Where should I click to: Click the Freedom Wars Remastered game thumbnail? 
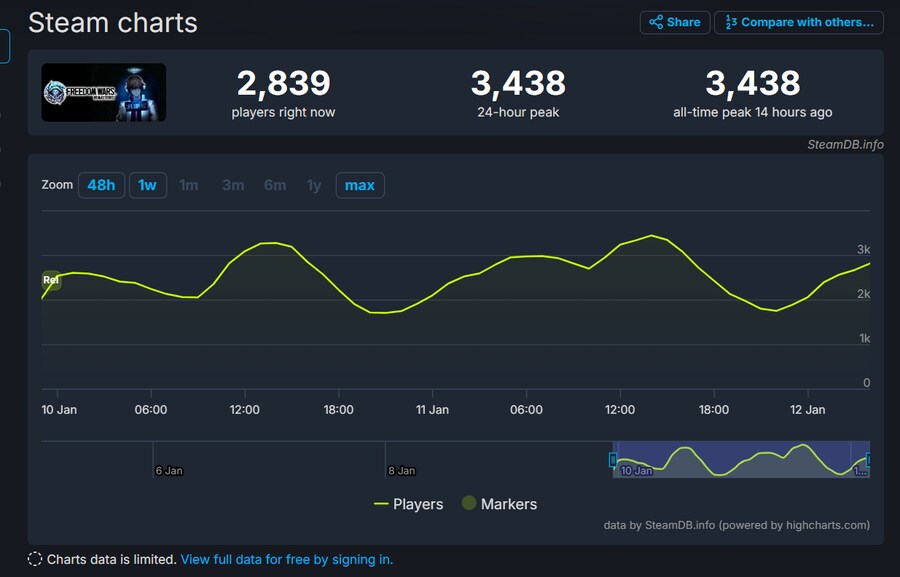(104, 93)
